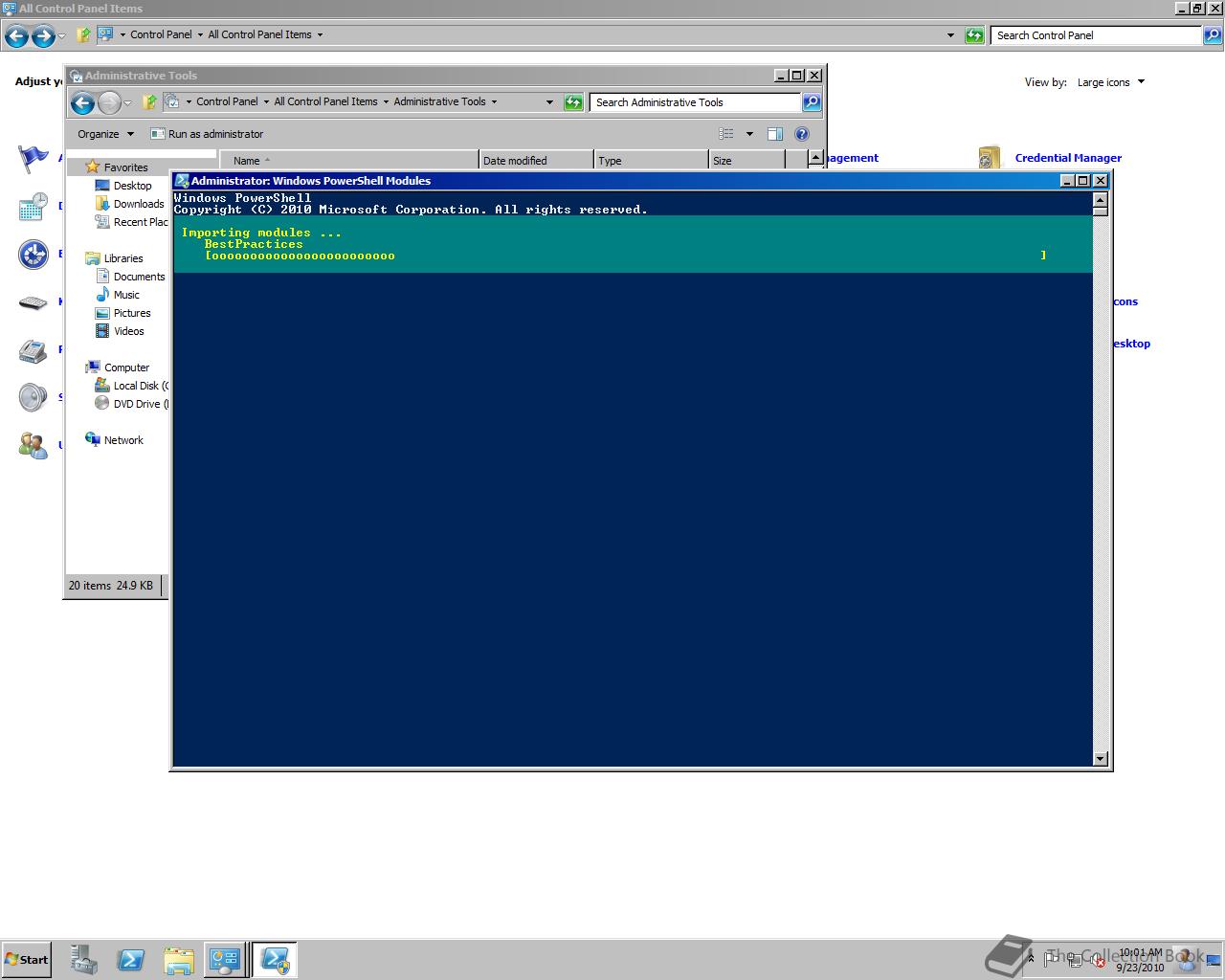The width and height of the screenshot is (1225, 980).
Task: Select Favorites in the navigation pane
Action: (x=125, y=167)
